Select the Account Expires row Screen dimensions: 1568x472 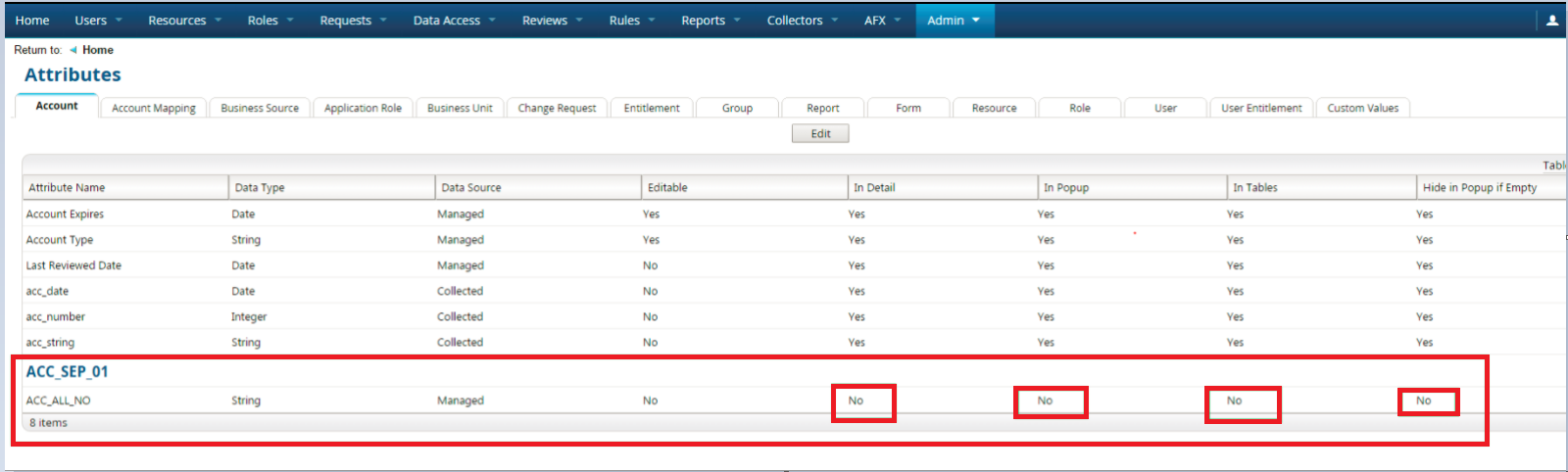65,214
